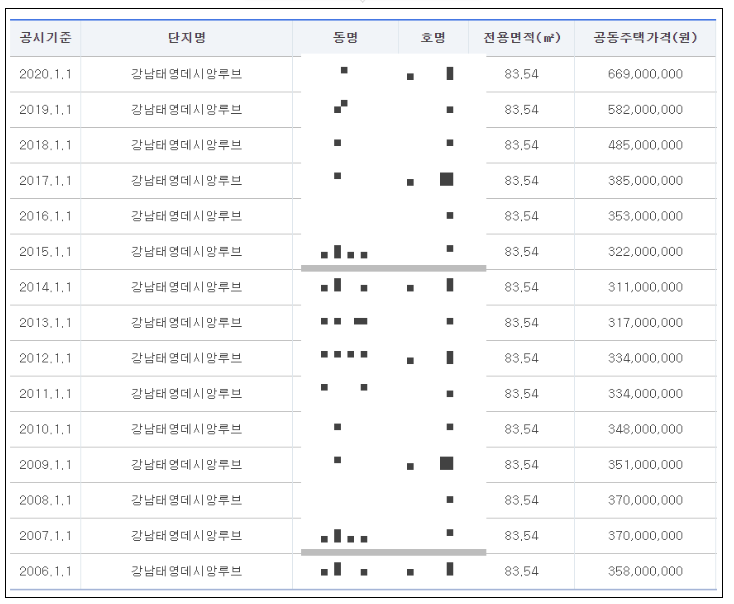Select the 2008.1.1 date cell
The image size is (734, 604).
click(45, 501)
